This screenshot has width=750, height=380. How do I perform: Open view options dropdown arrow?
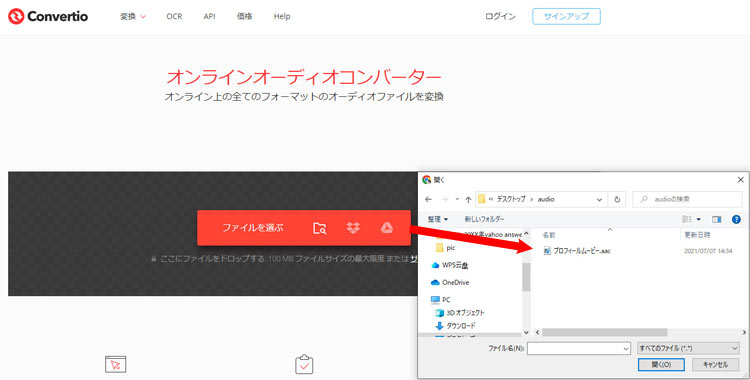[x=699, y=219]
